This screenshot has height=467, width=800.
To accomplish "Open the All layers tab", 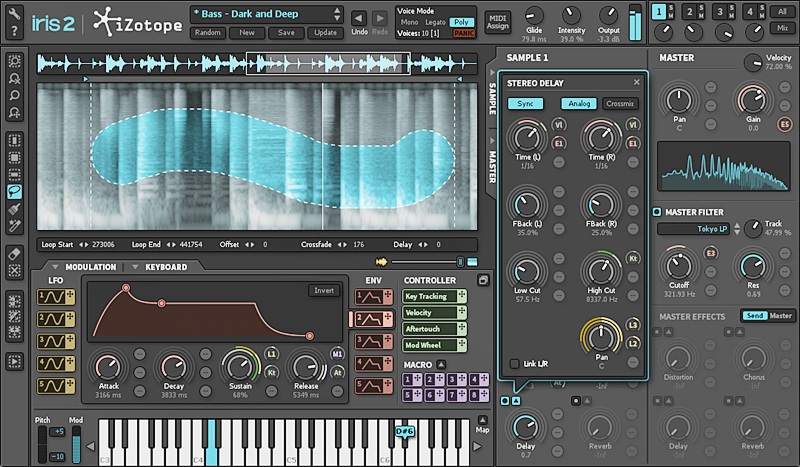I will [x=782, y=12].
